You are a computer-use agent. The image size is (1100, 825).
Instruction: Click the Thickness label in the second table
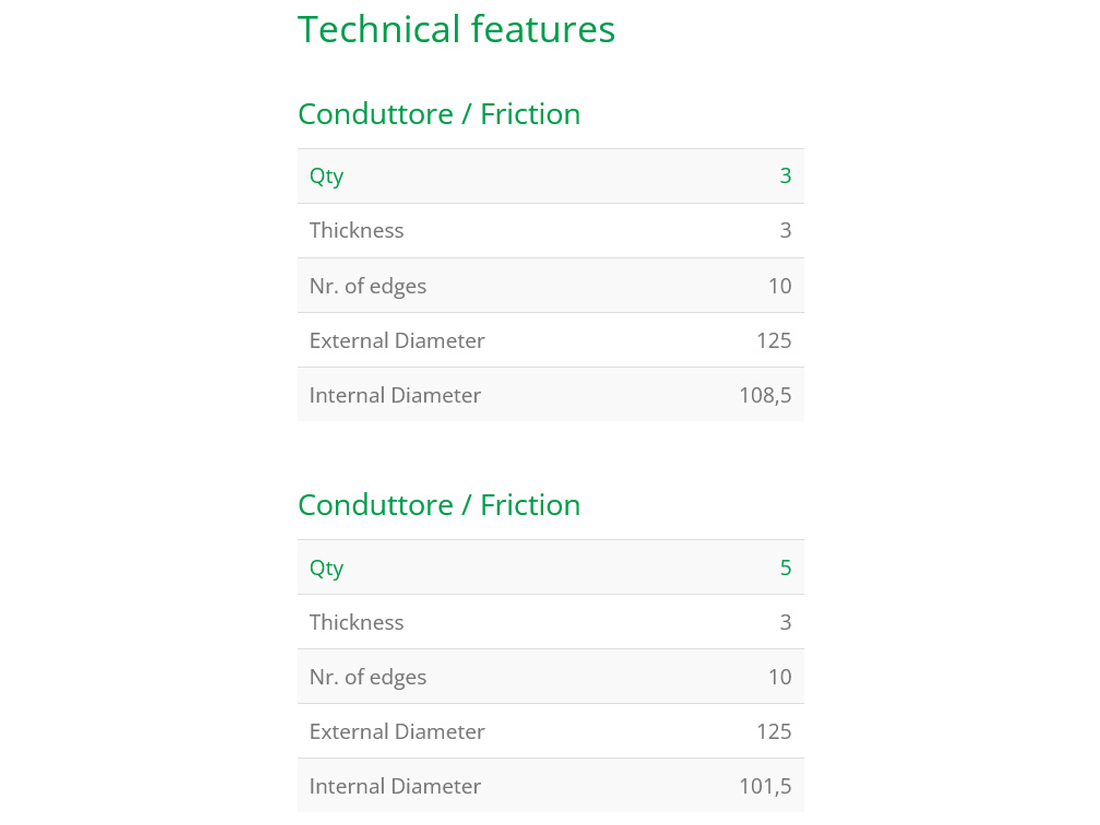coord(356,622)
